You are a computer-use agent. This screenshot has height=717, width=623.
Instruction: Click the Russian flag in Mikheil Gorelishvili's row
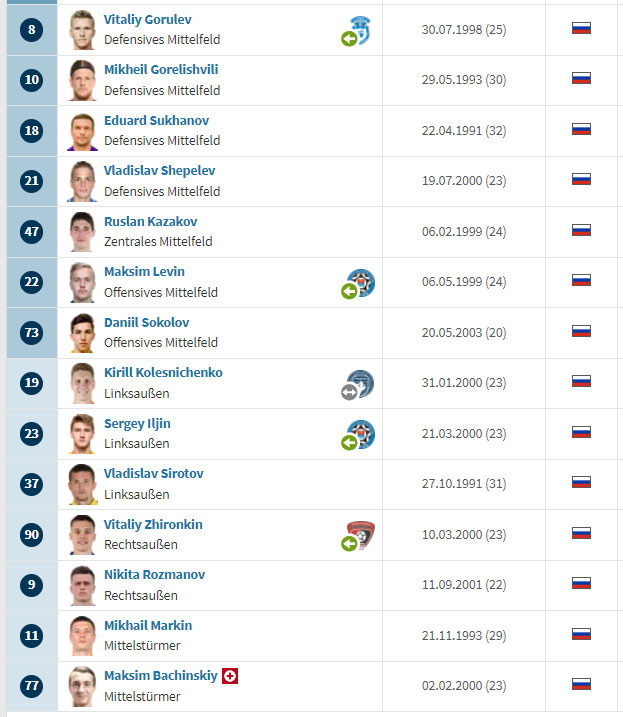[581, 80]
